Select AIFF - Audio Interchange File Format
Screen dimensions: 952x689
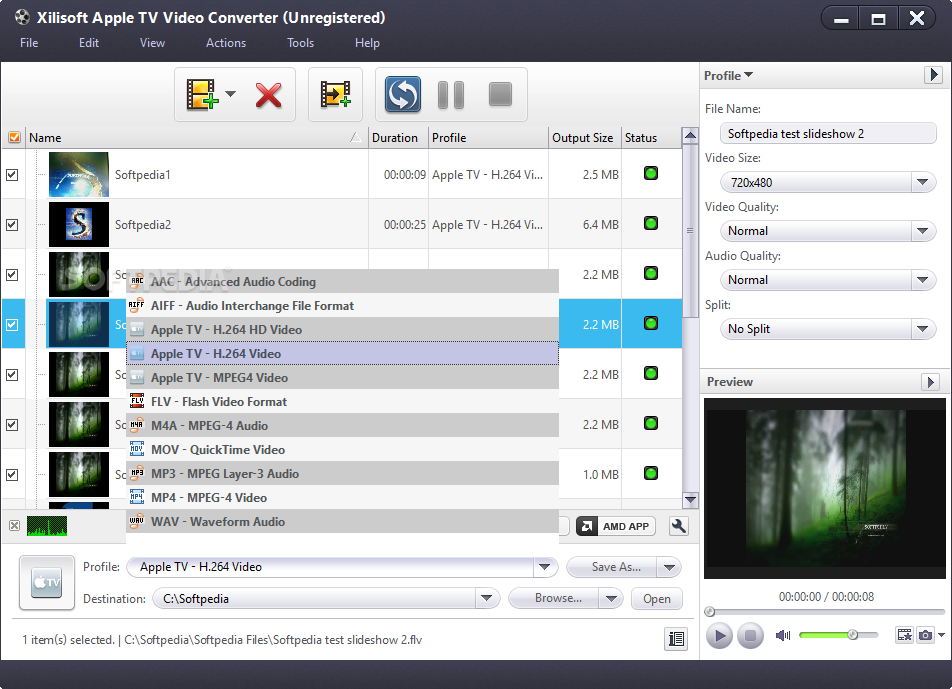coord(342,305)
